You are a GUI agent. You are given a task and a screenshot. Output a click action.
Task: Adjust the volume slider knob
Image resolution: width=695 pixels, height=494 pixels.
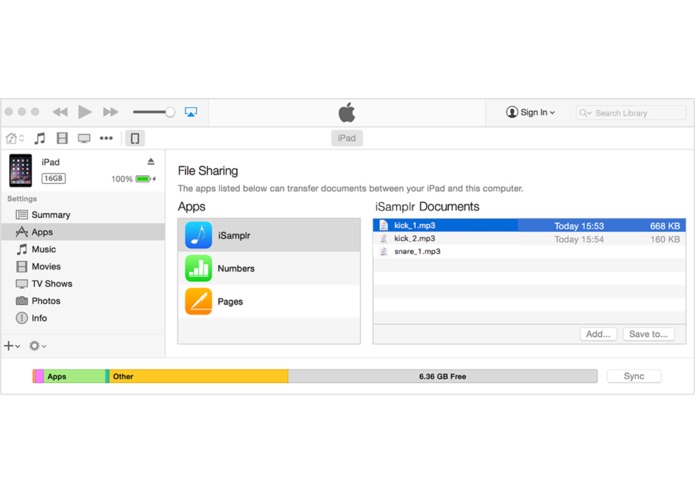pyautogui.click(x=170, y=113)
